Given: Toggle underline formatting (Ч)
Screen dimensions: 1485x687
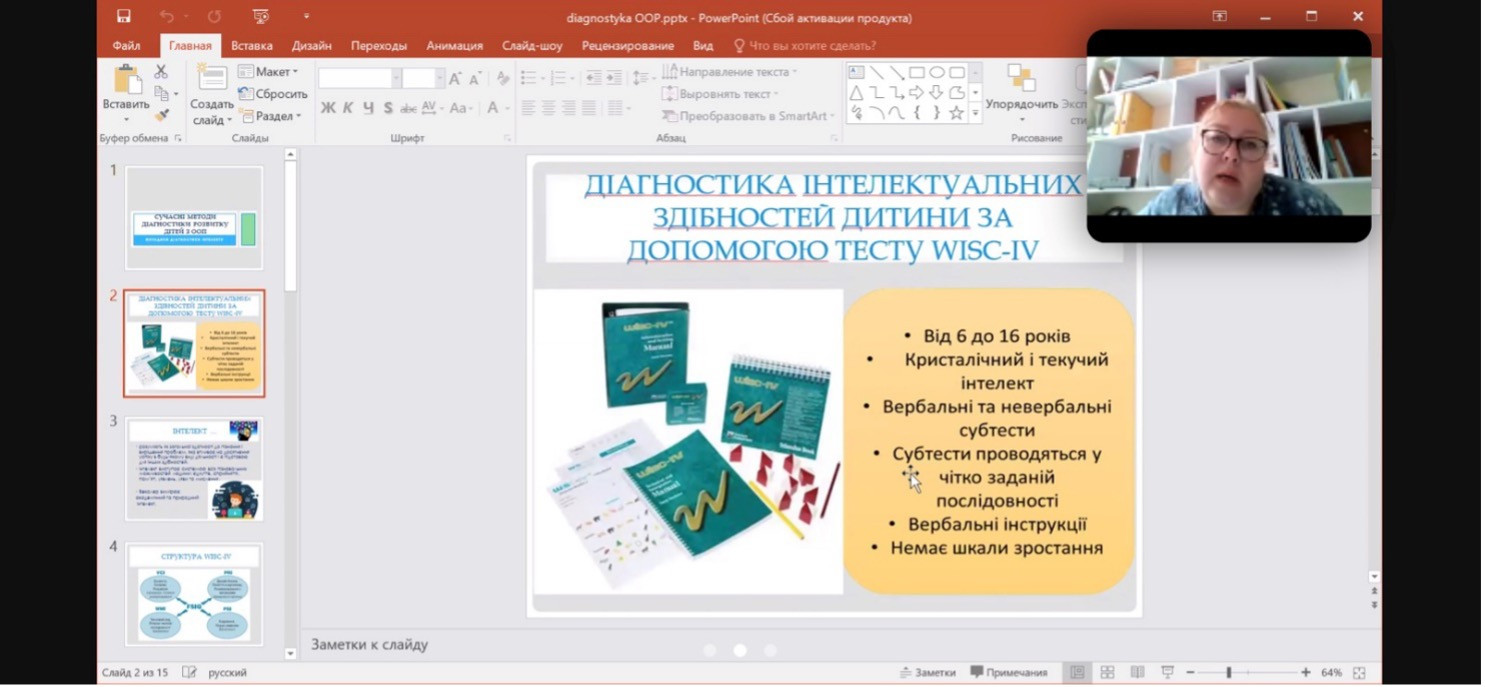Looking at the screenshot, I should (368, 108).
